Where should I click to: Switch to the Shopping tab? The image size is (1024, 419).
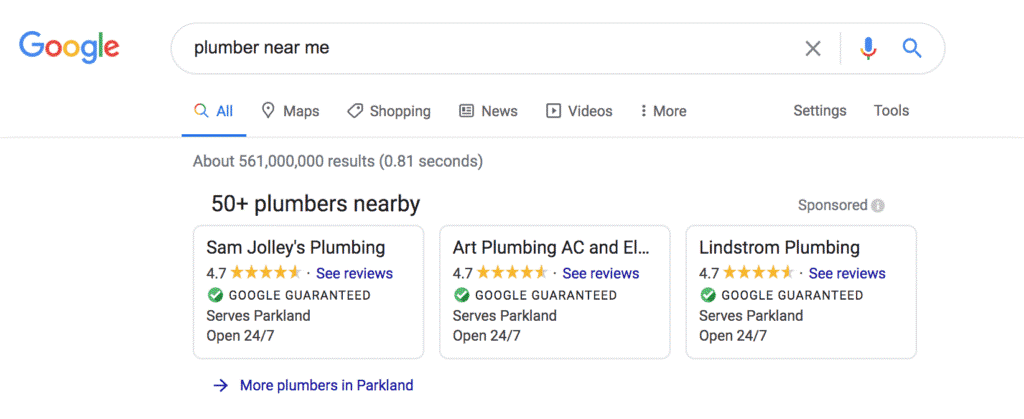(389, 111)
